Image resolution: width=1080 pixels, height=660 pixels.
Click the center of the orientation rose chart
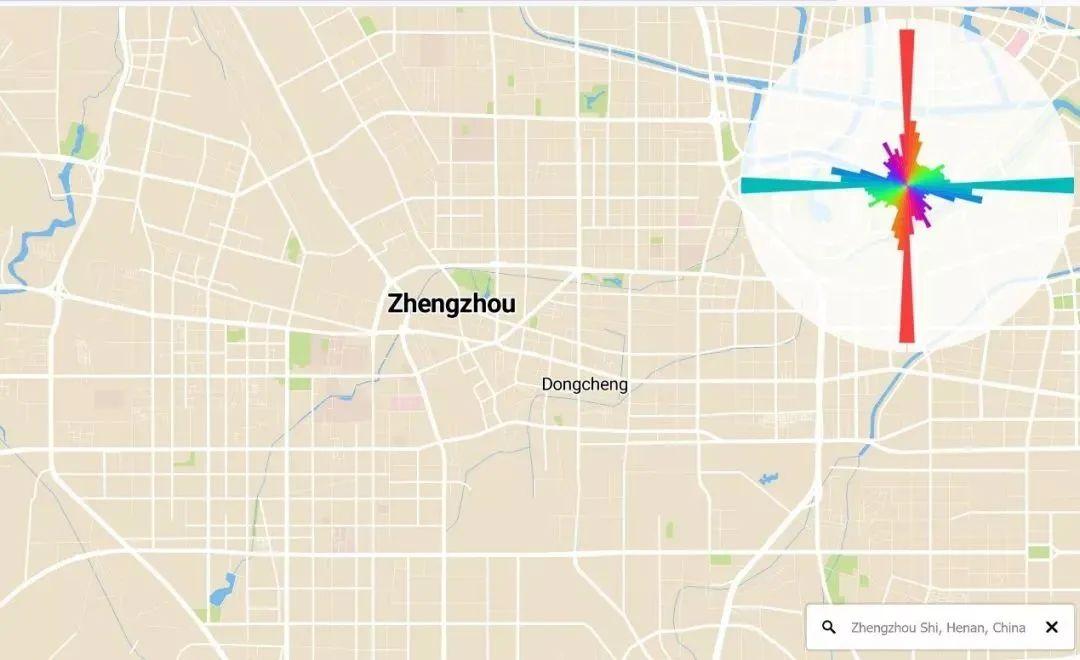(908, 185)
